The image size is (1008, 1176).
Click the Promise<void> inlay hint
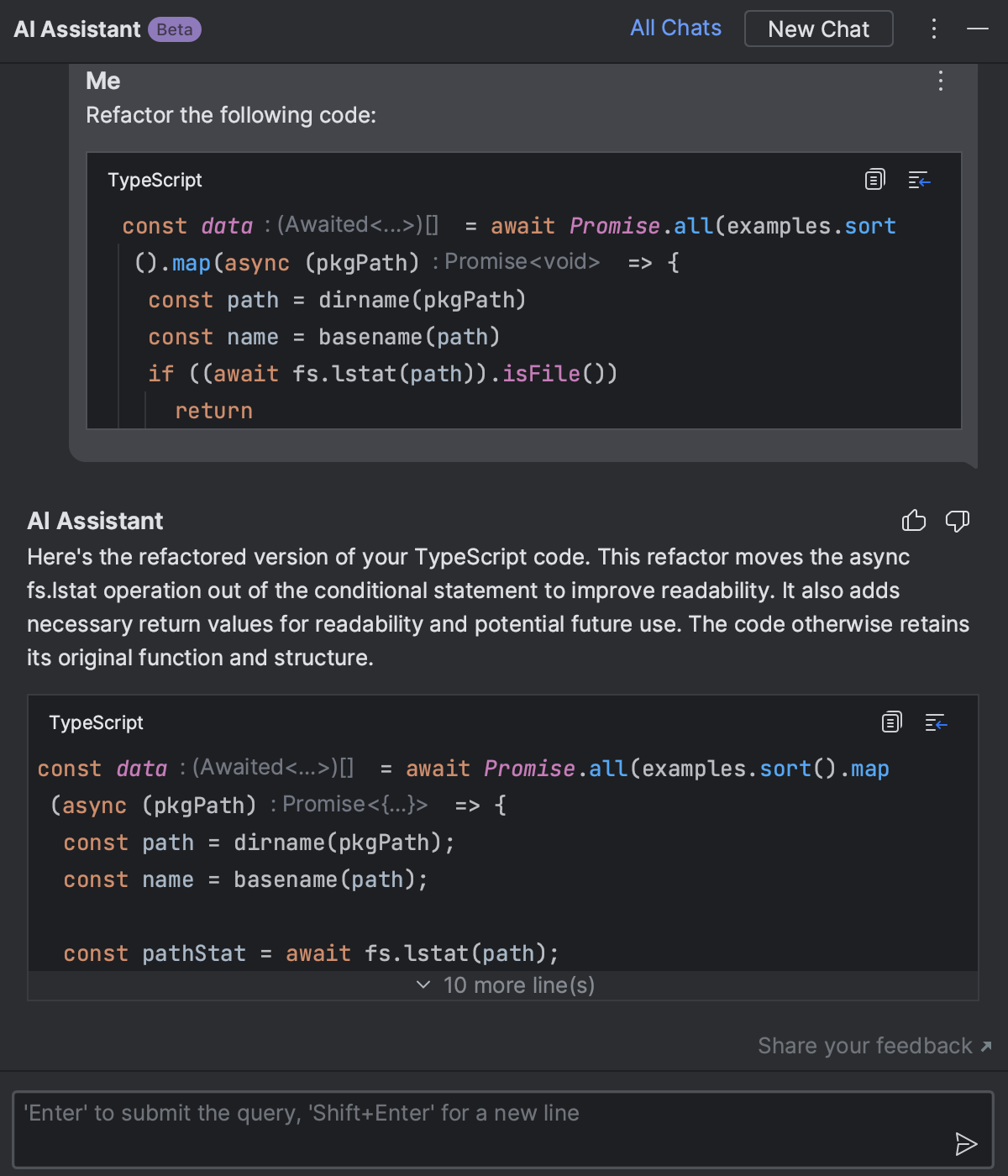tap(522, 261)
